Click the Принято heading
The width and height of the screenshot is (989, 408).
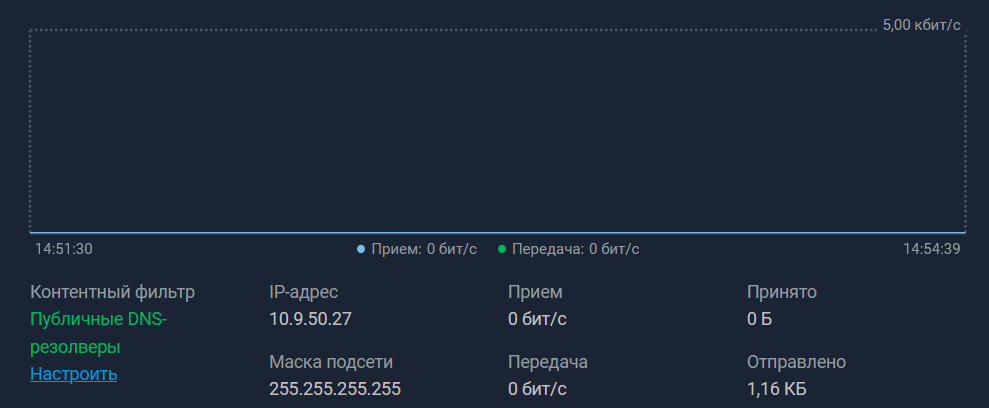tap(782, 292)
